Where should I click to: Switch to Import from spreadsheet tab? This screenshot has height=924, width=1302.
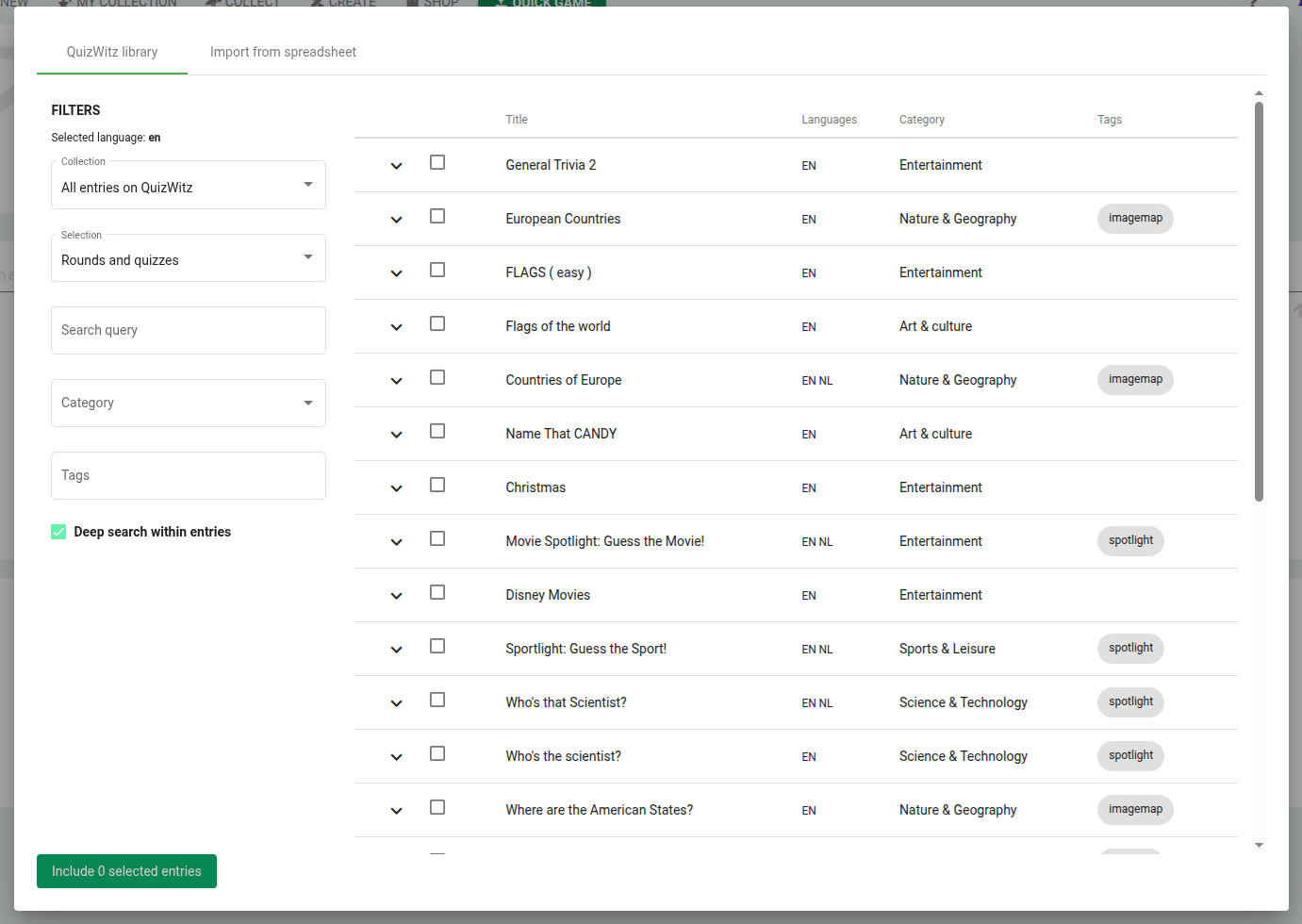pyautogui.click(x=283, y=52)
